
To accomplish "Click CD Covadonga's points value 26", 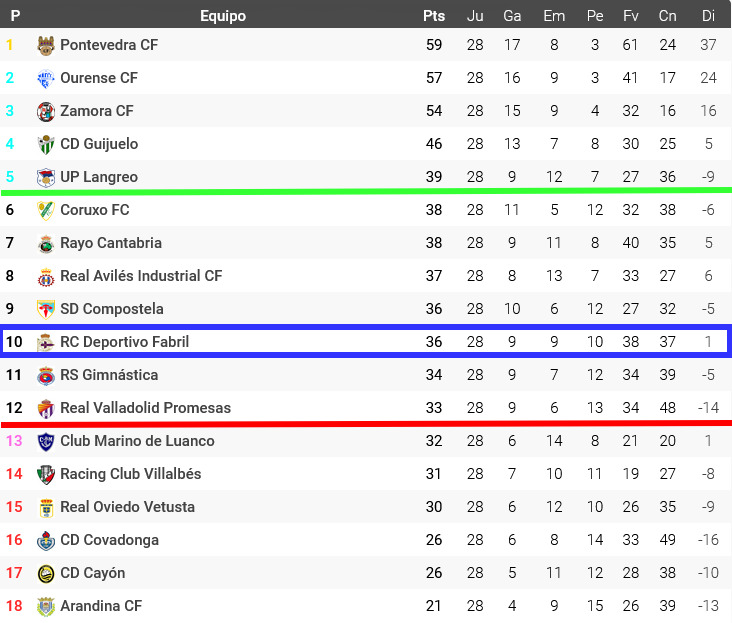I will click(433, 540).
